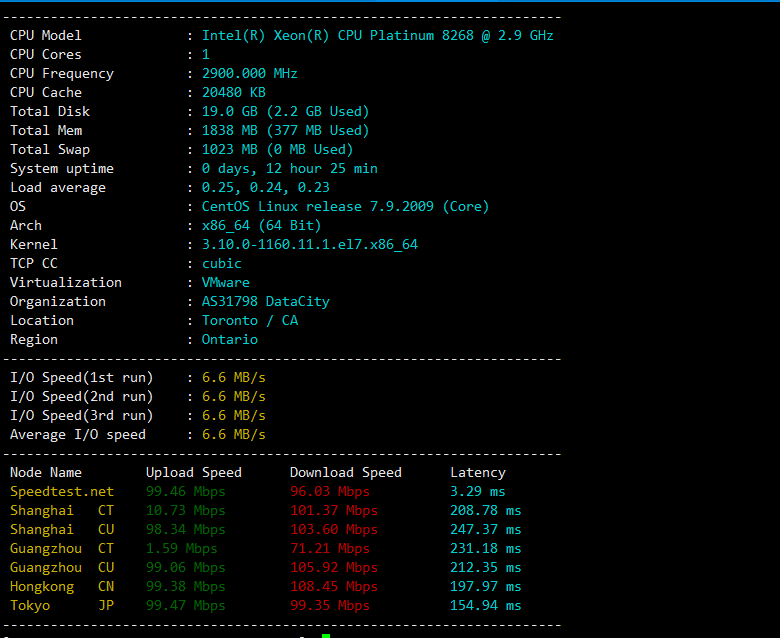The height and width of the screenshot is (638, 780).
Task: Click the Download Speed column header
Action: click(345, 472)
